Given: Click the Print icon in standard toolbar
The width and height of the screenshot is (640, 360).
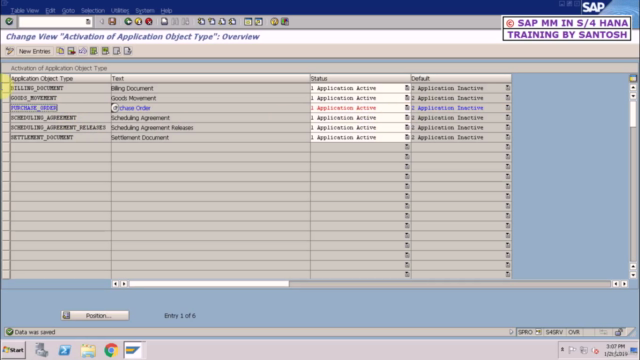Looking at the screenshot, I should click(x=164, y=21).
